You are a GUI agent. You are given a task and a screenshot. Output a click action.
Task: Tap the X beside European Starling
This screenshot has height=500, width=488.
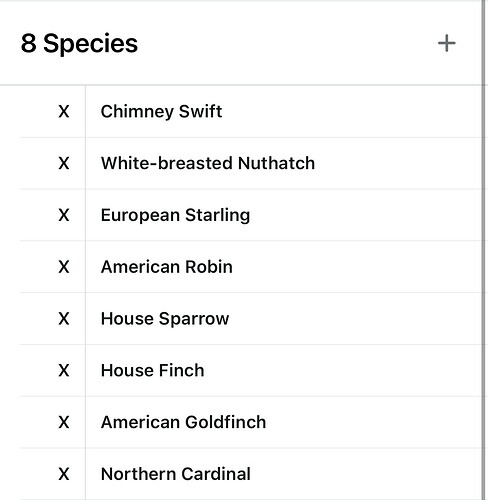pyautogui.click(x=64, y=215)
